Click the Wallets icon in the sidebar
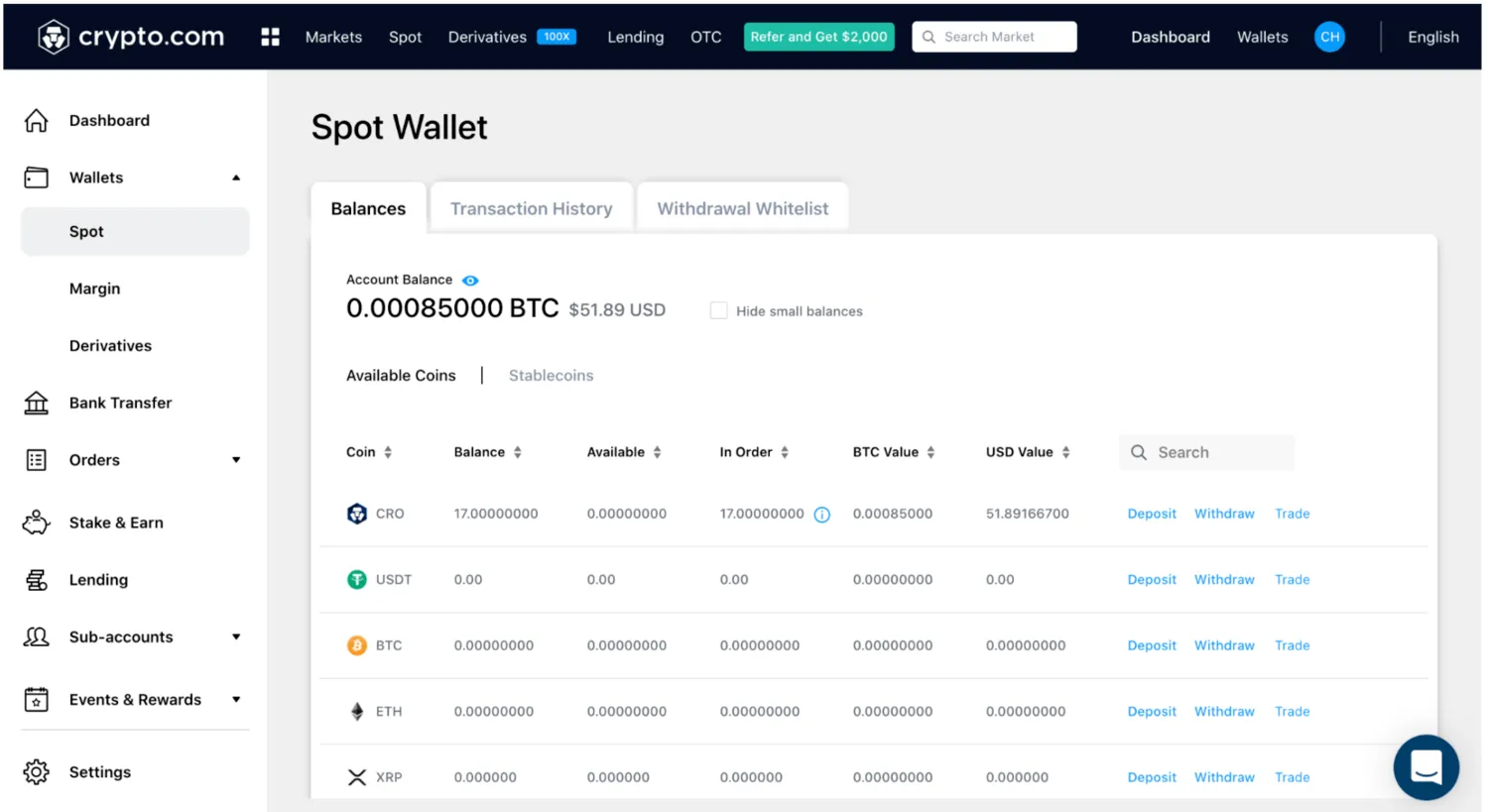The height and width of the screenshot is (812, 1488). click(x=37, y=177)
